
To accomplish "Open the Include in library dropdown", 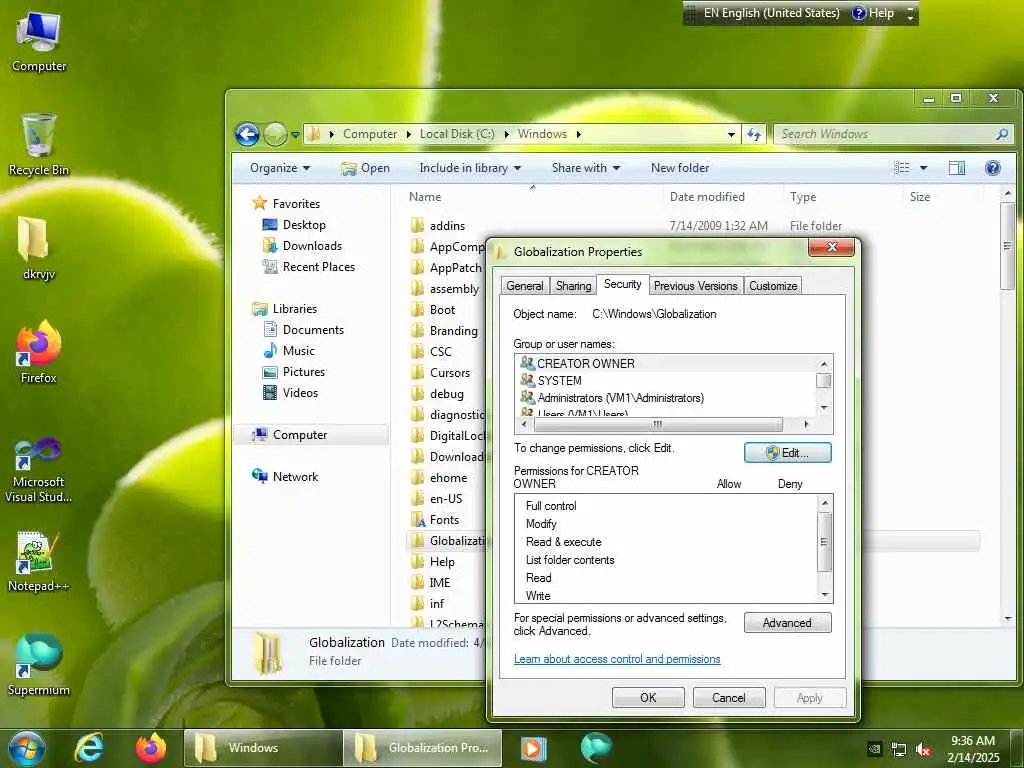I will [470, 168].
